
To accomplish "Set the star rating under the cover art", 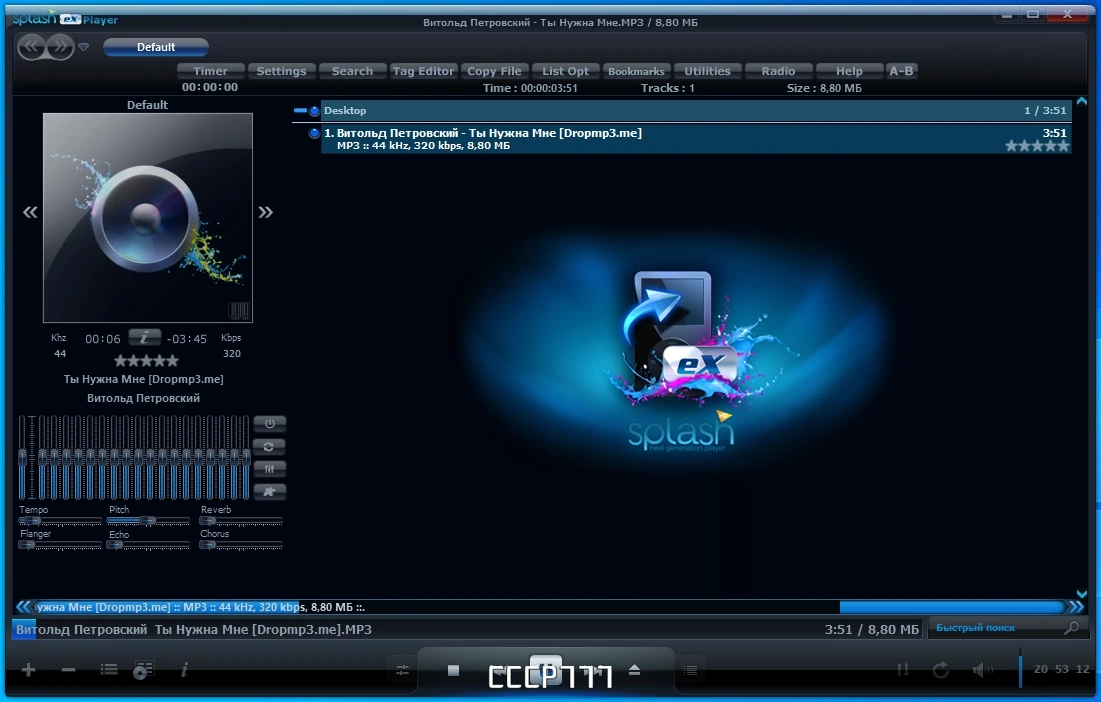I will tap(146, 361).
